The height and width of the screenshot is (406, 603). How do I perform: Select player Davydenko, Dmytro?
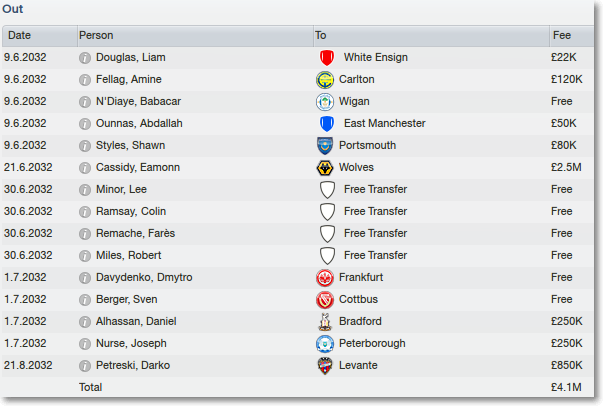pyautogui.click(x=144, y=278)
